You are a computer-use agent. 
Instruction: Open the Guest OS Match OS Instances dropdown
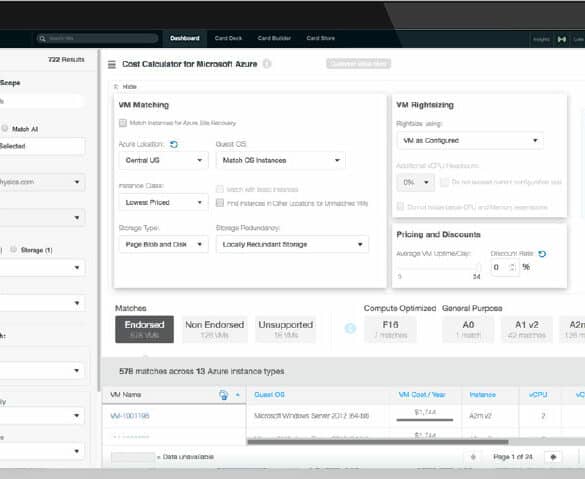coord(281,160)
